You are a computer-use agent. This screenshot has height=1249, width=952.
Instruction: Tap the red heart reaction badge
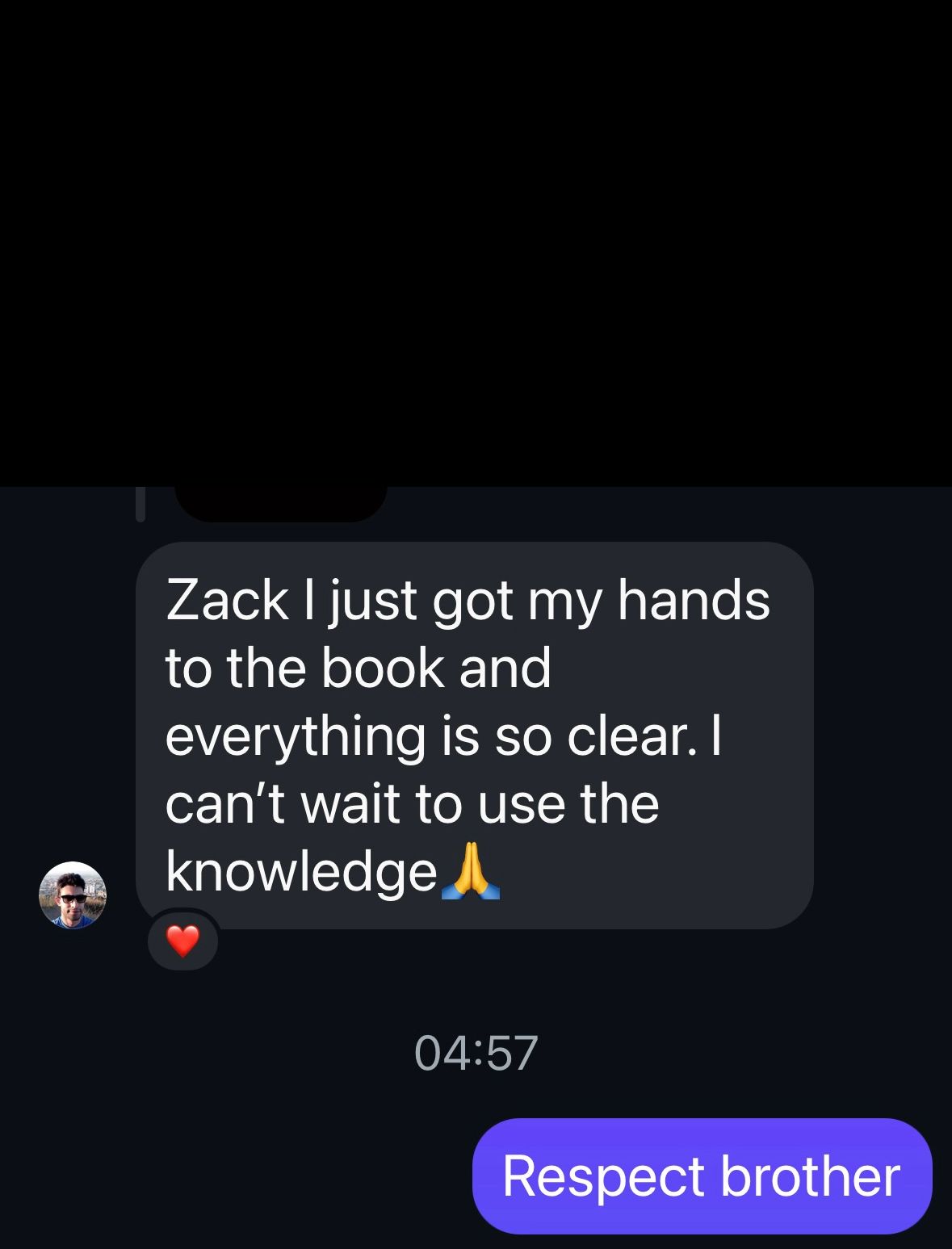coord(182,941)
